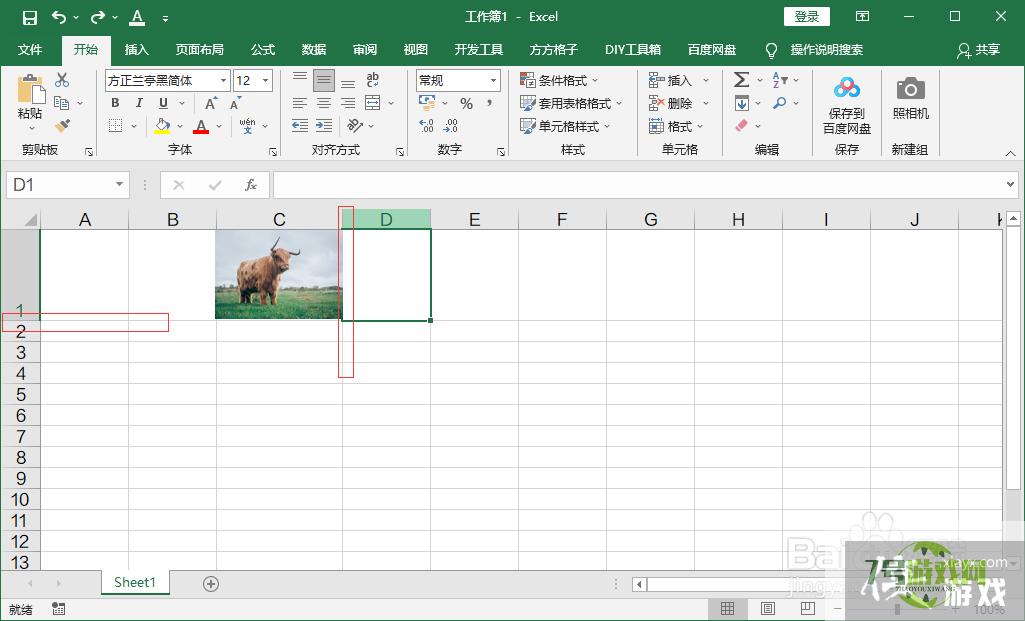Toggle Bold formatting

point(115,103)
